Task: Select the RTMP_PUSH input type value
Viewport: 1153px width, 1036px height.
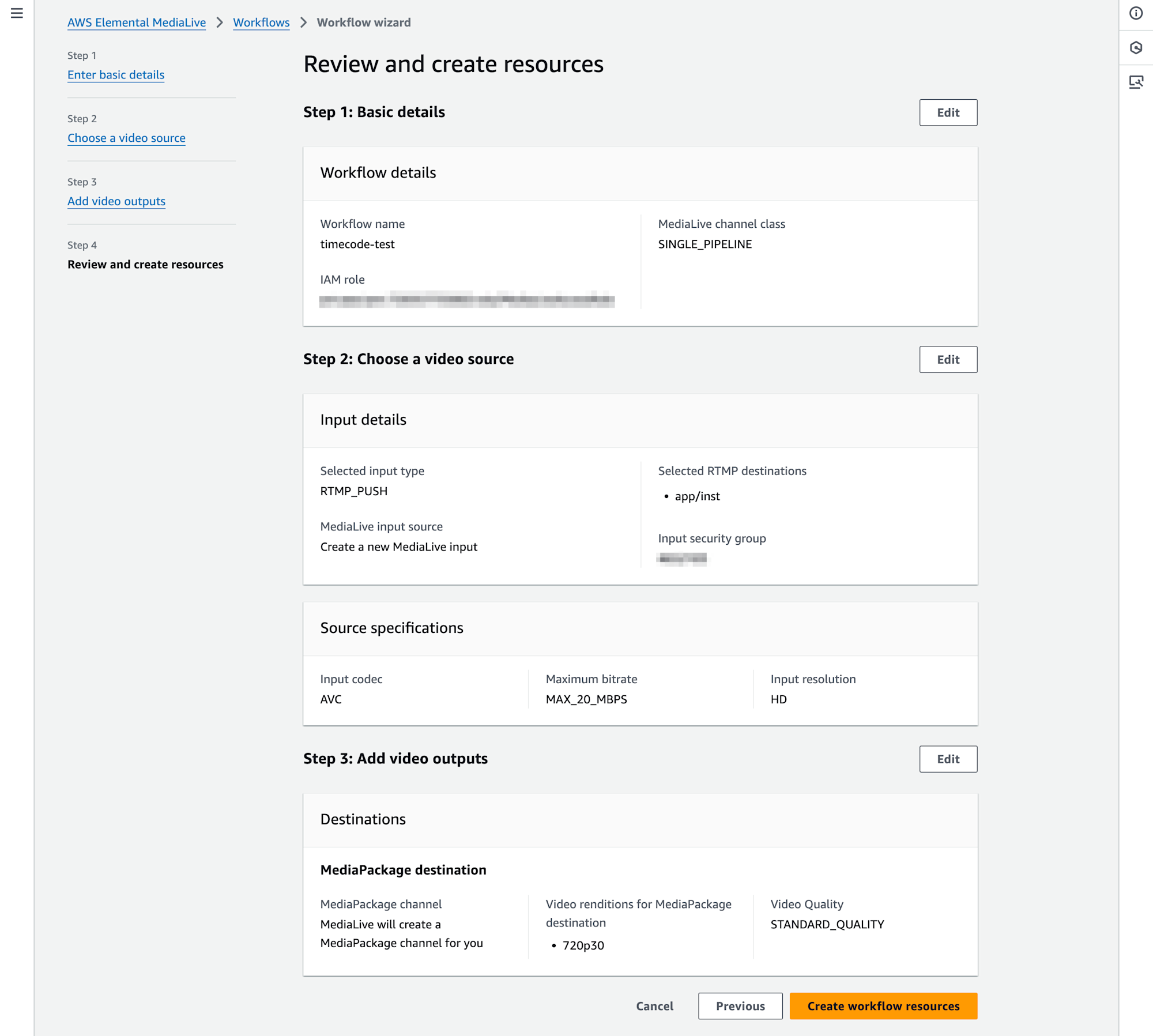Action: tap(354, 491)
